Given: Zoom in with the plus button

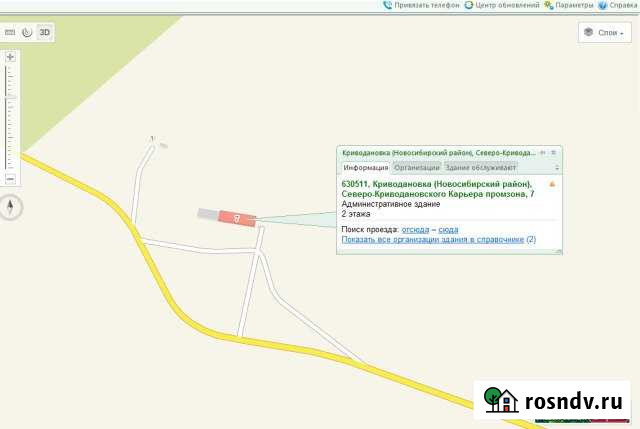Looking at the screenshot, I should tap(10, 57).
